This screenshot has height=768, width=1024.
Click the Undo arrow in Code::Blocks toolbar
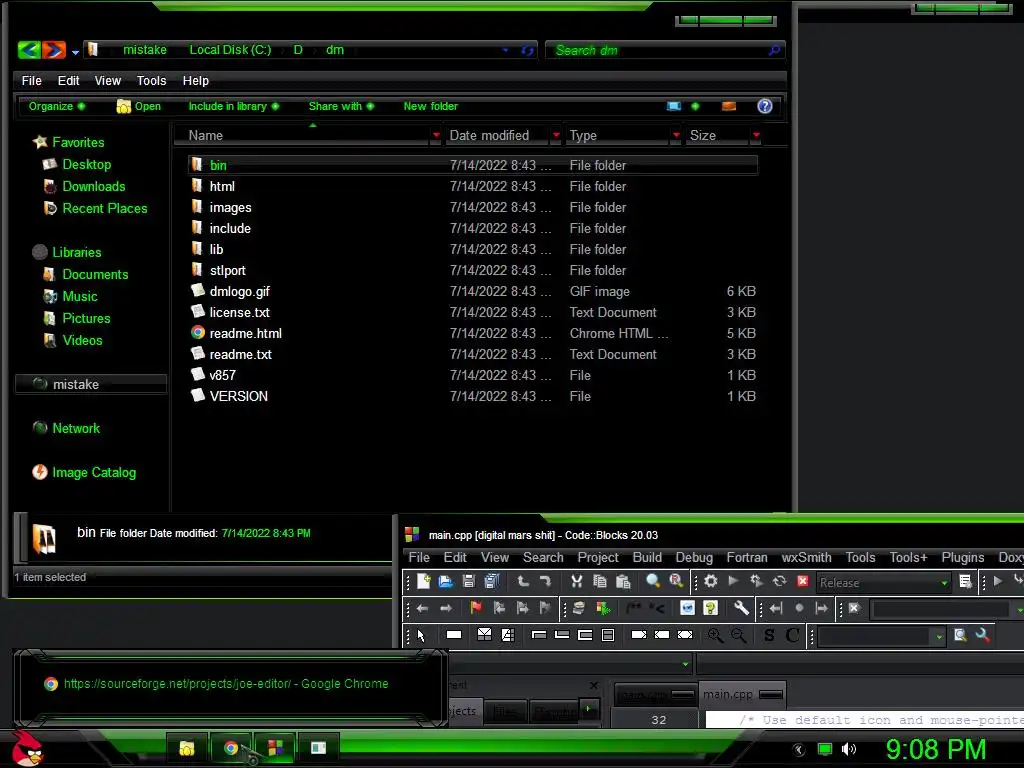coord(523,581)
